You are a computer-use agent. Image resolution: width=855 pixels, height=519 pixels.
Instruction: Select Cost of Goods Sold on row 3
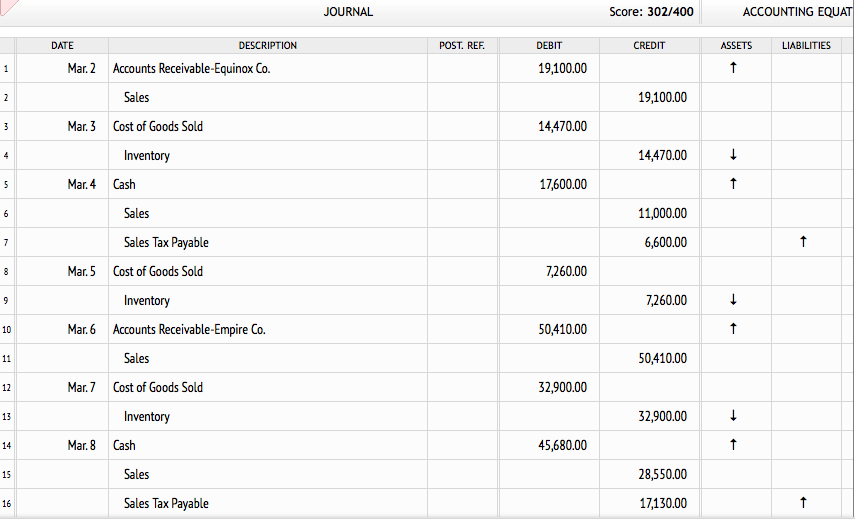click(x=158, y=126)
